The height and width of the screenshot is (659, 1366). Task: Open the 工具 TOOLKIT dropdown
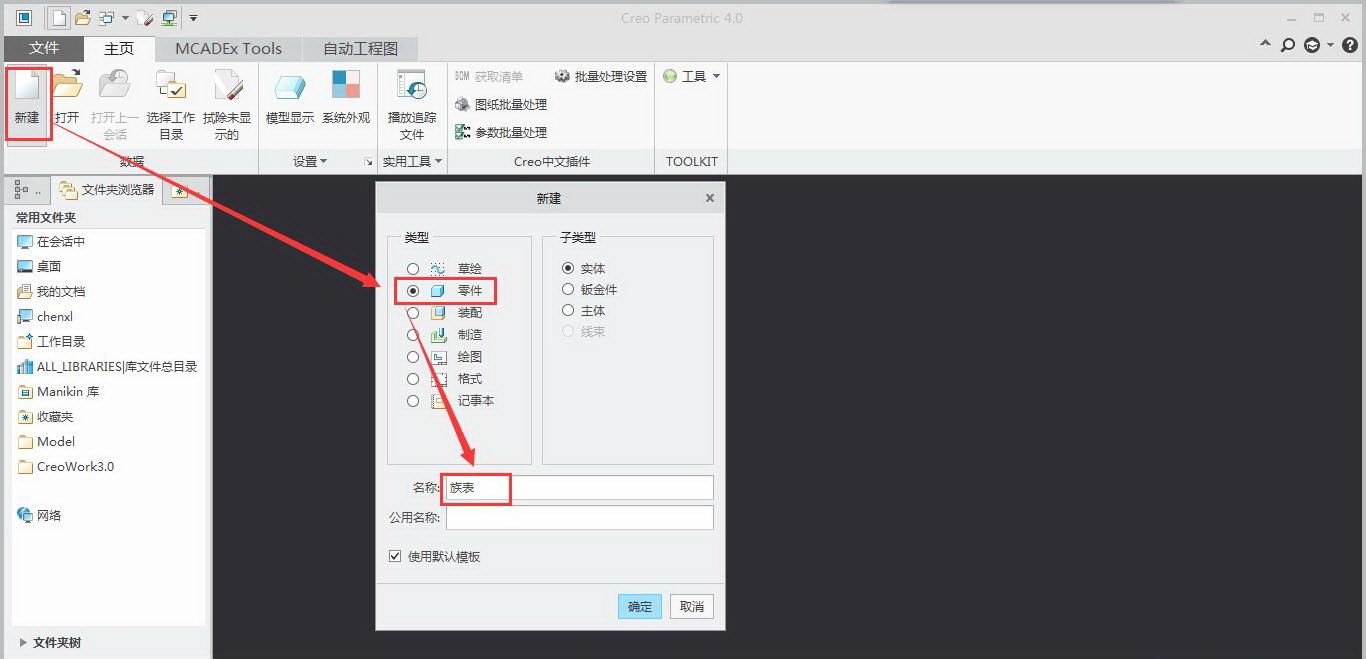(x=692, y=76)
